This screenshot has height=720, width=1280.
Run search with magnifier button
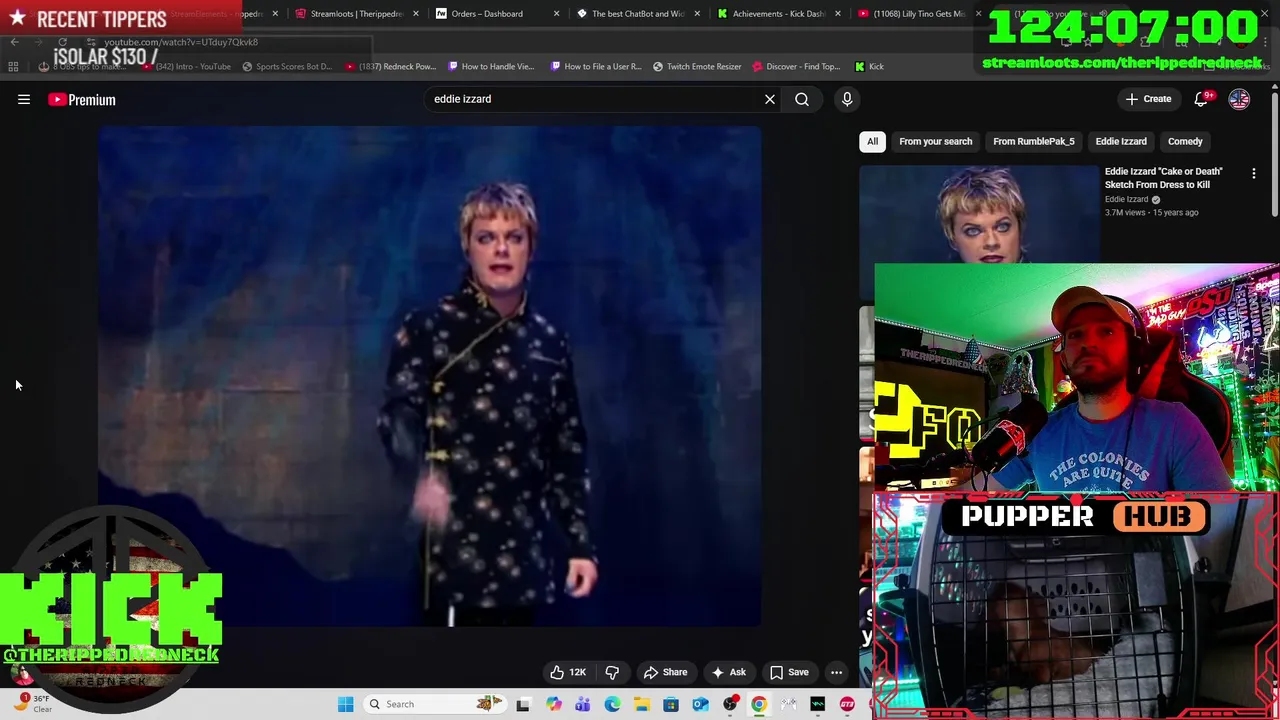(x=802, y=99)
